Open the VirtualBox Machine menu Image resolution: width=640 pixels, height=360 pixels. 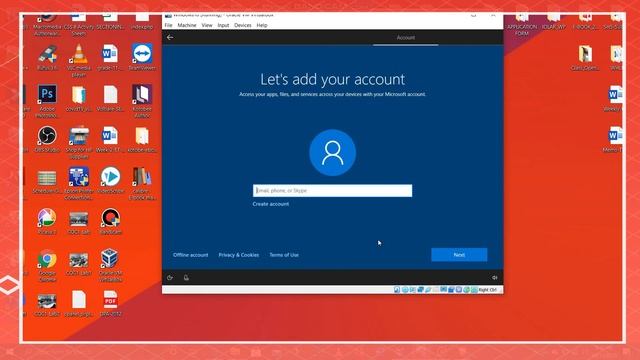(x=187, y=25)
